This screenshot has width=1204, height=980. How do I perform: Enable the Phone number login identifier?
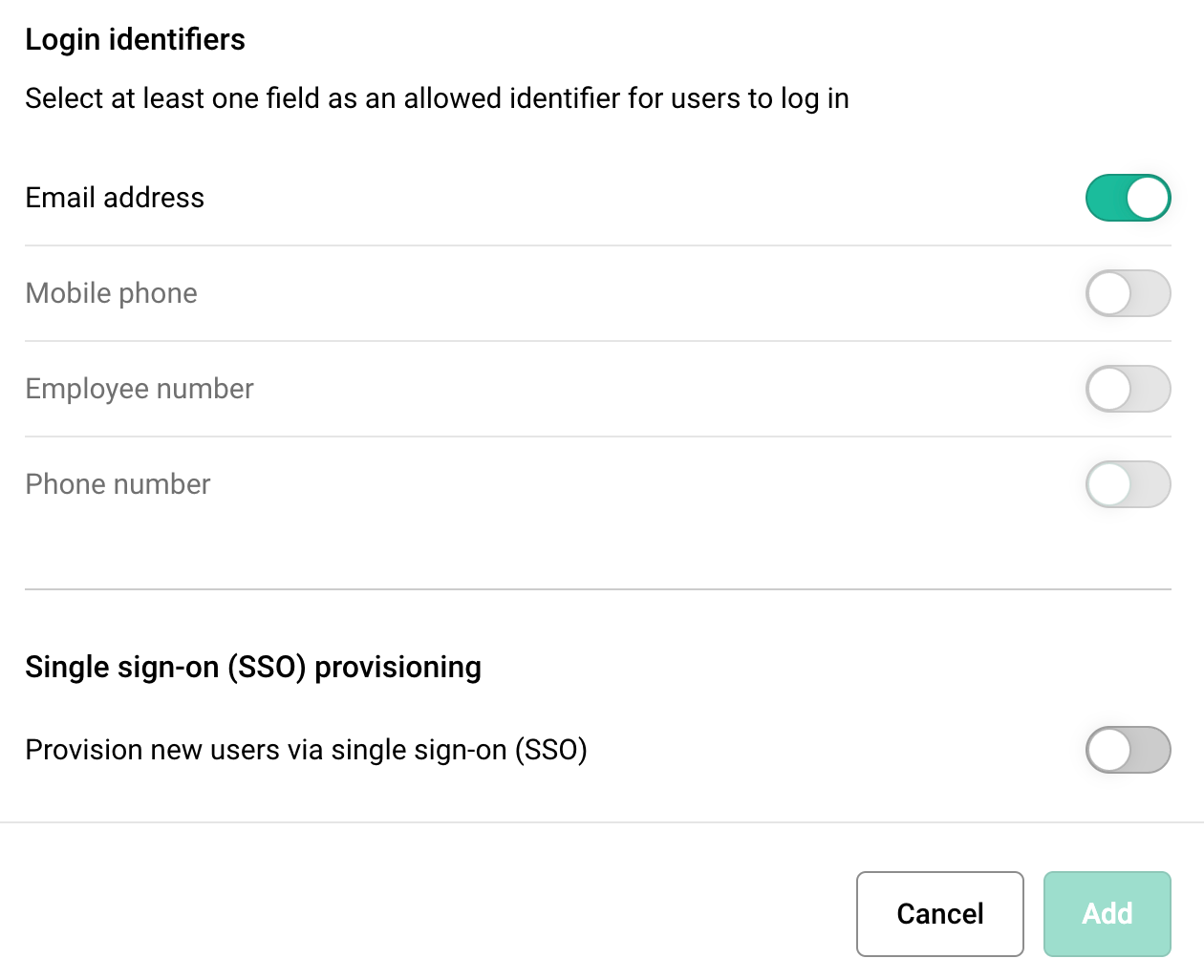pos(1129,484)
